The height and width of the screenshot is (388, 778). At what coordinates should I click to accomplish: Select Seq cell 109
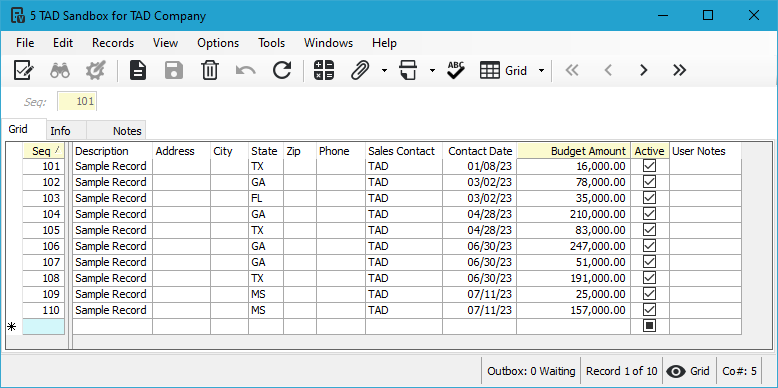pyautogui.click(x=44, y=294)
